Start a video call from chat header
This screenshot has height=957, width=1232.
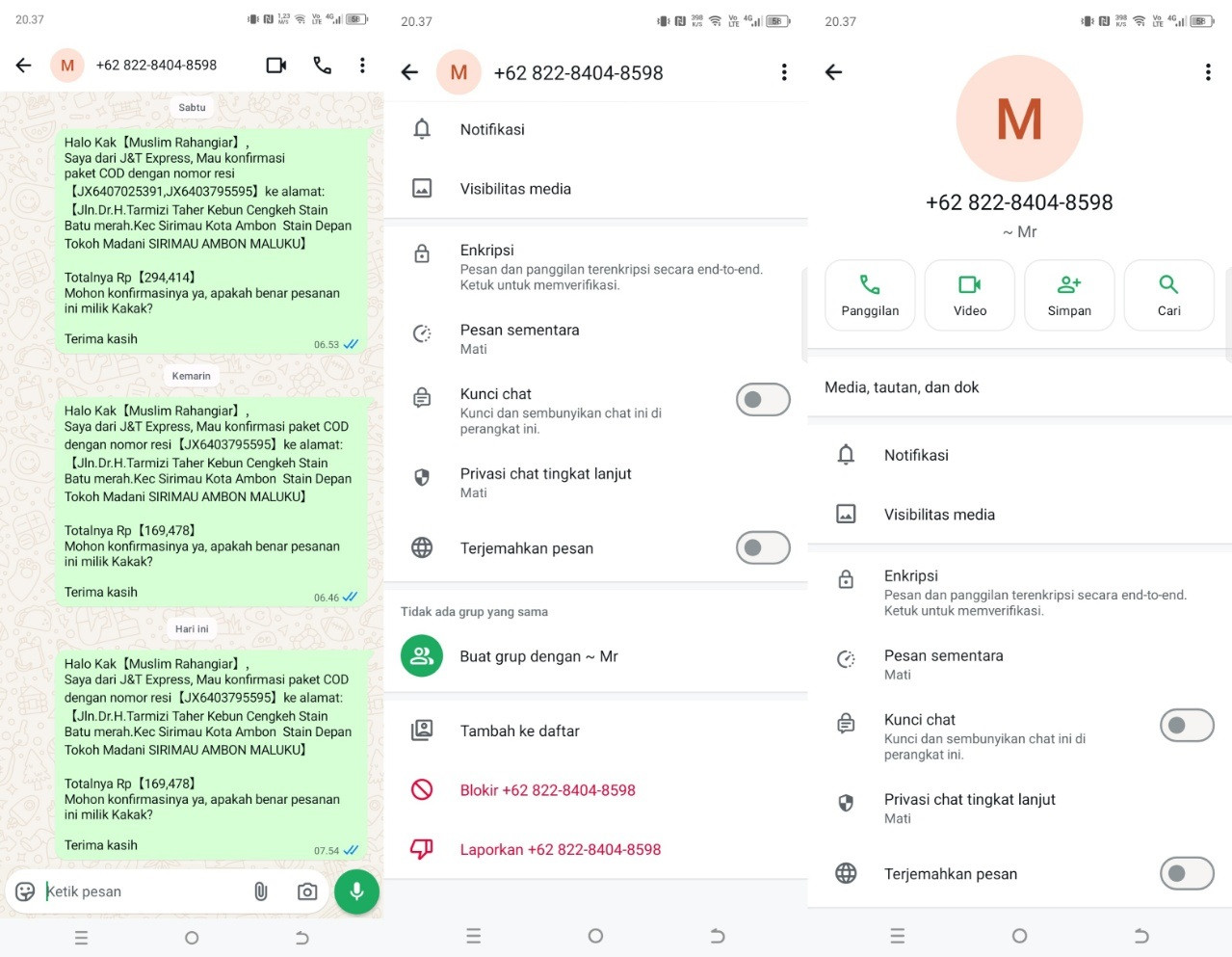[x=276, y=65]
